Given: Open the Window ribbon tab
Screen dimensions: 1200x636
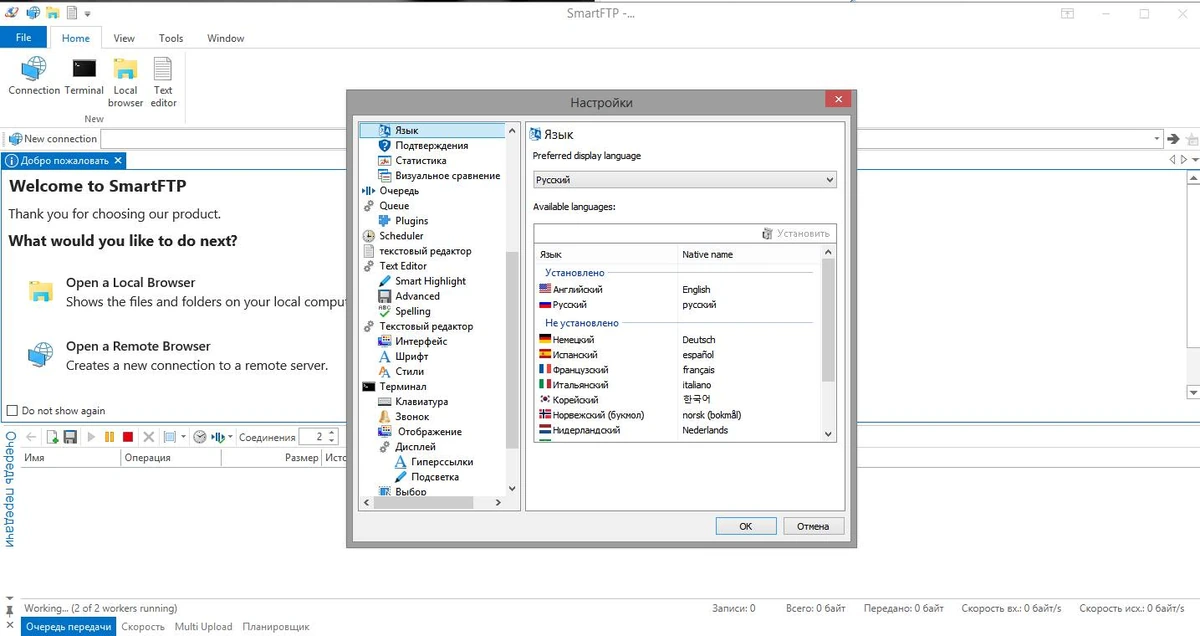Looking at the screenshot, I should click(226, 38).
